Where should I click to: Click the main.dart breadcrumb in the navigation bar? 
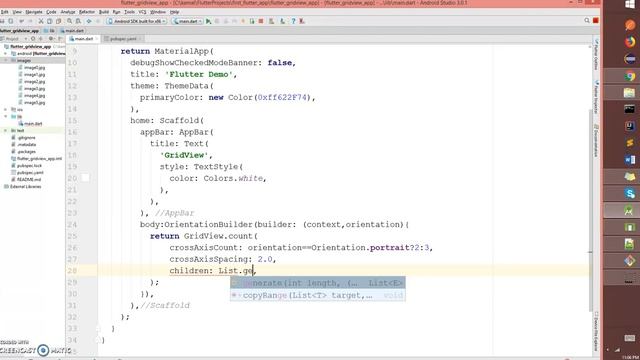(x=72, y=31)
